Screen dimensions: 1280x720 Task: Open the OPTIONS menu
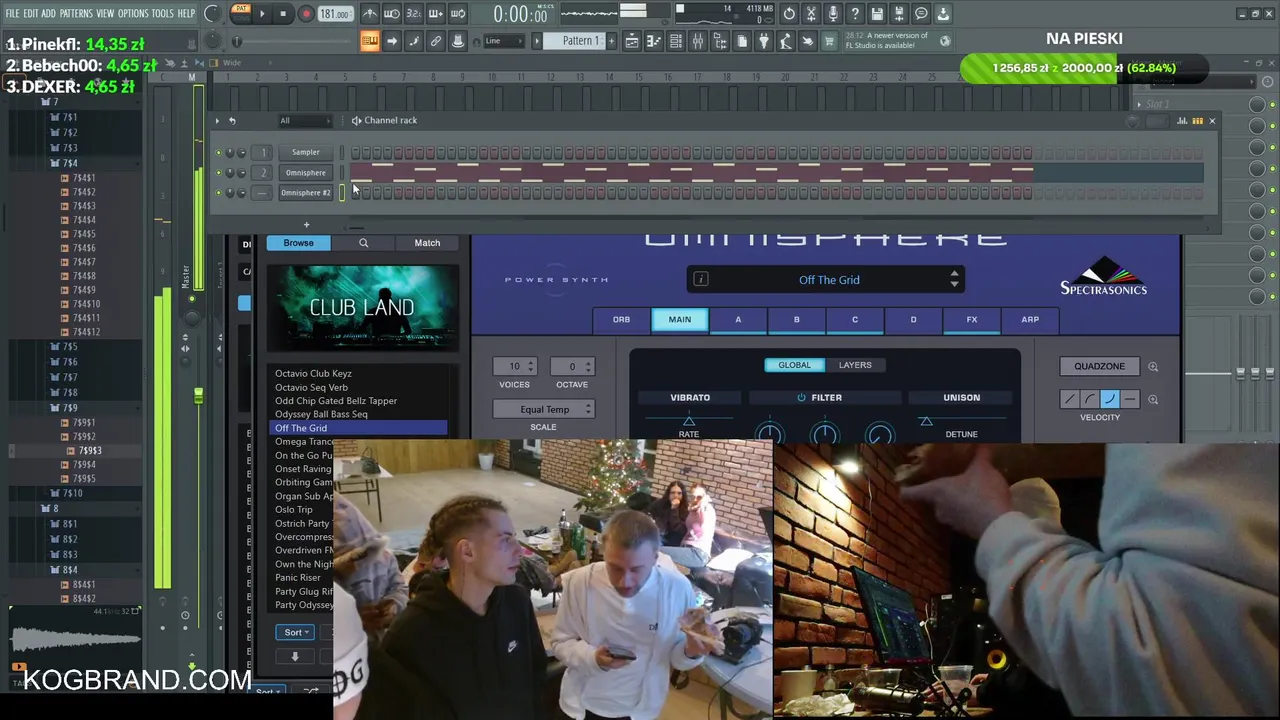(x=133, y=14)
